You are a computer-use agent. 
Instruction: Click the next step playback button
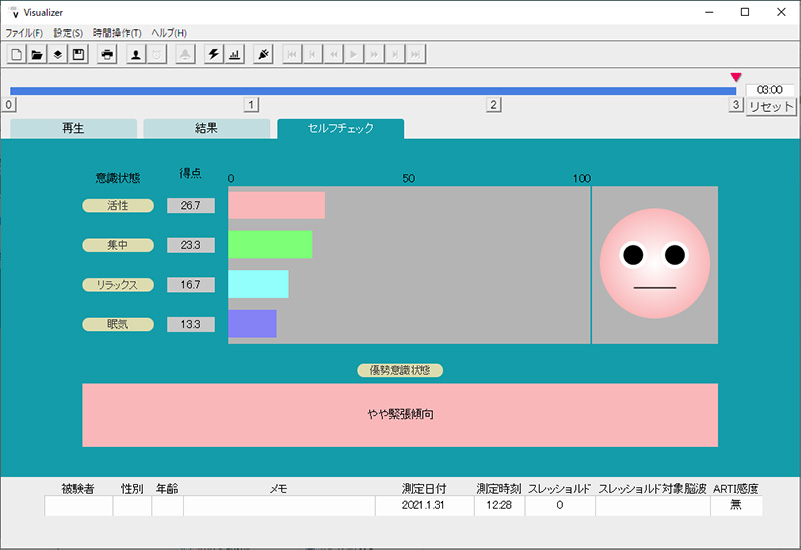(395, 54)
